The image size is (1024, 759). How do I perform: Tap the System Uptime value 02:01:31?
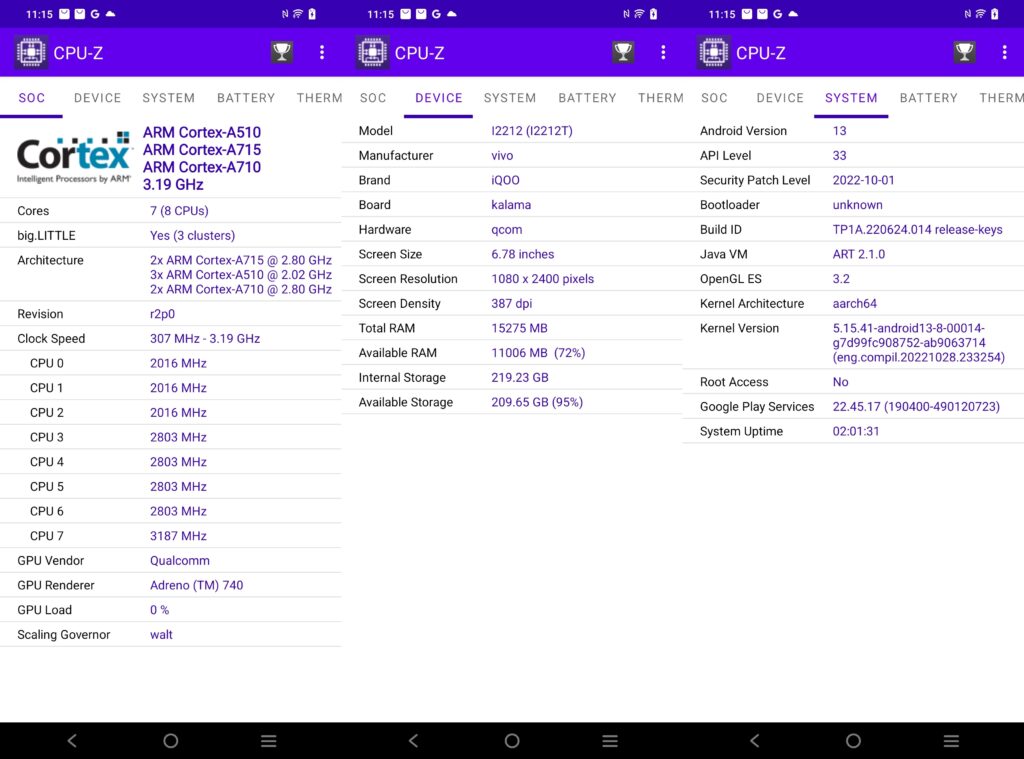[856, 432]
